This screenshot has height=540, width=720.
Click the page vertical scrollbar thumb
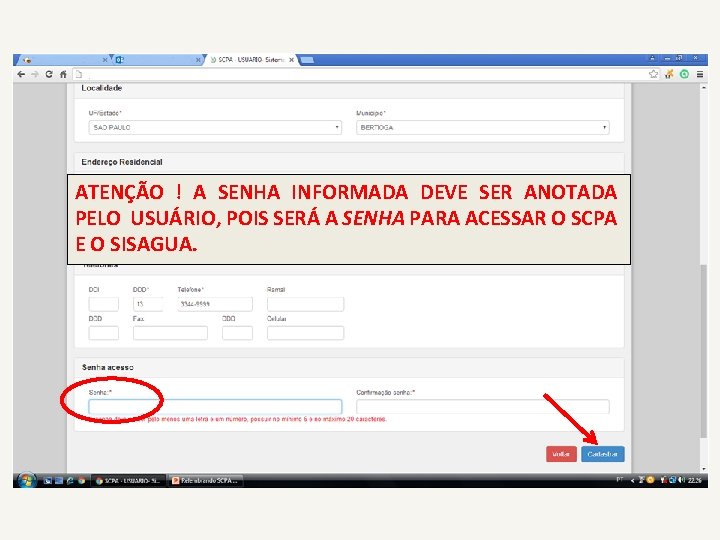point(703,351)
